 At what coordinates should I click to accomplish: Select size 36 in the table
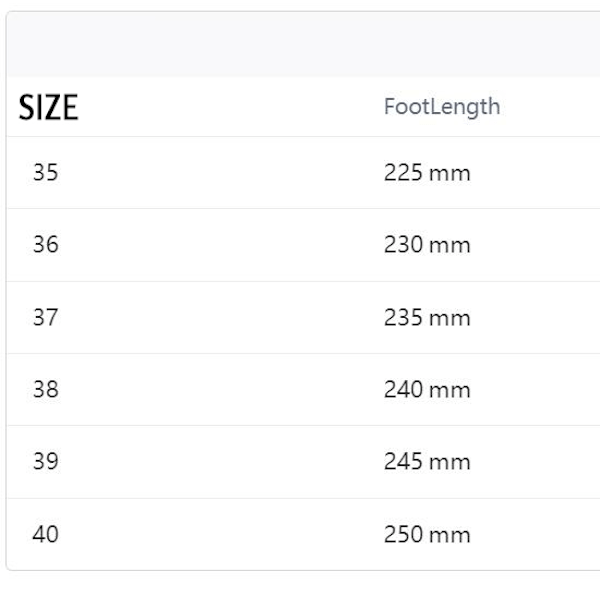pos(46,244)
